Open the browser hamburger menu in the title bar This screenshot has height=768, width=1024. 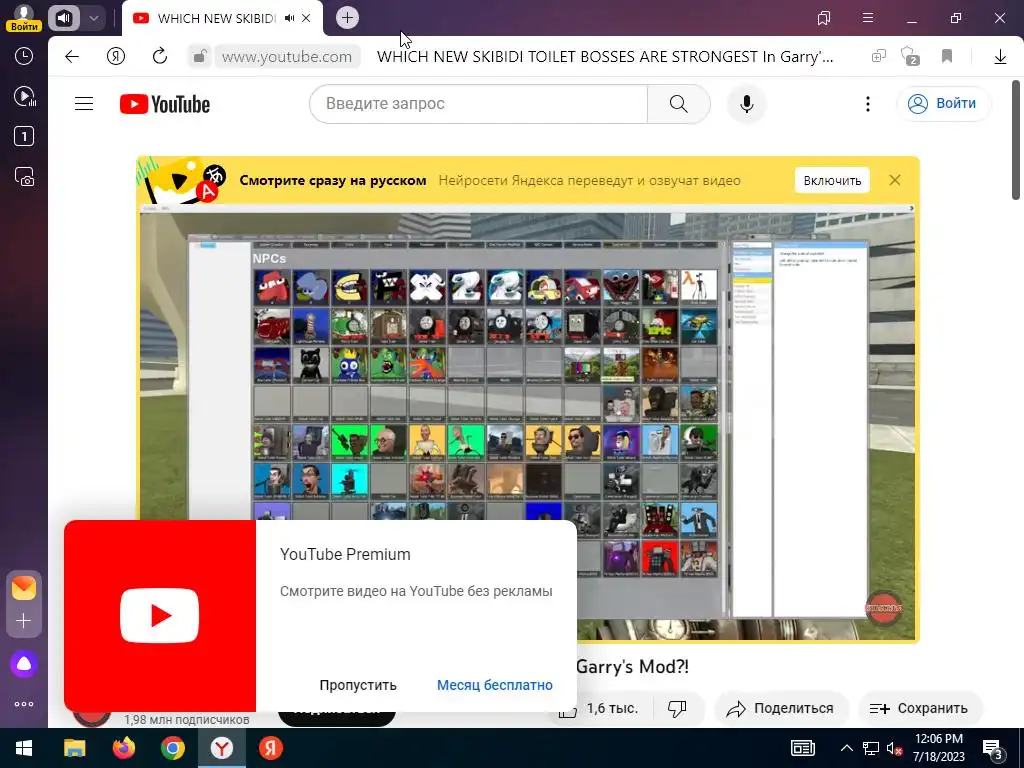click(x=868, y=18)
